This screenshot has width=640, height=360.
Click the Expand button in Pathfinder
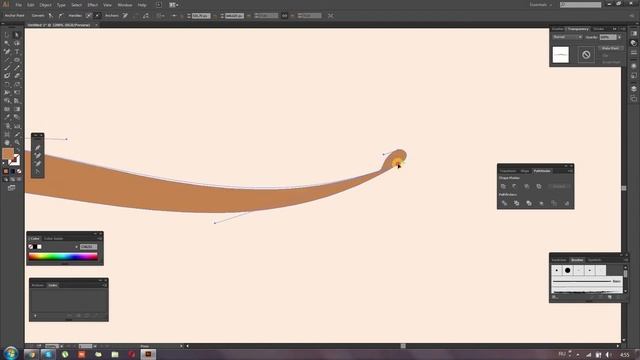(559, 186)
